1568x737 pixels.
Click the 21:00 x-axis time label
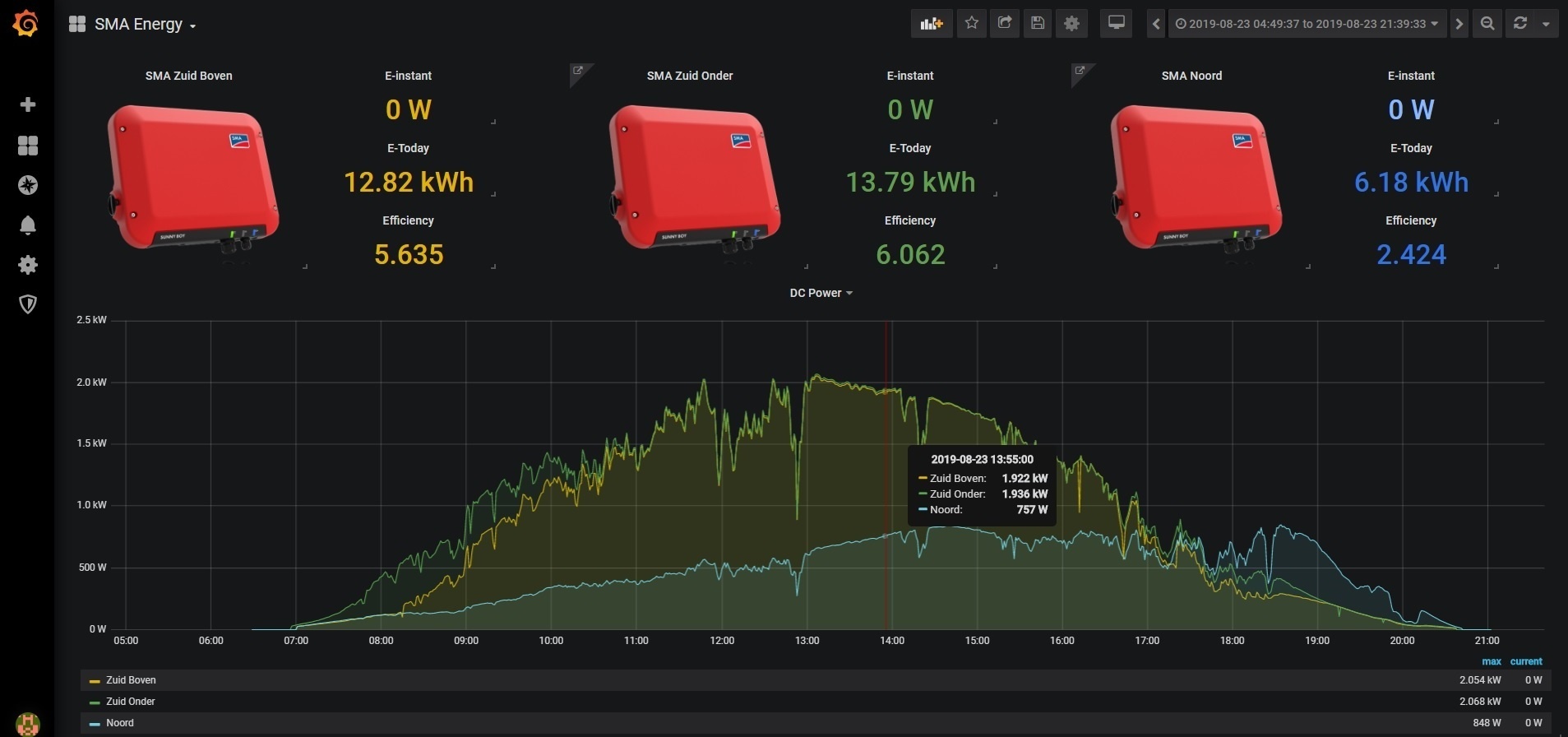1487,641
